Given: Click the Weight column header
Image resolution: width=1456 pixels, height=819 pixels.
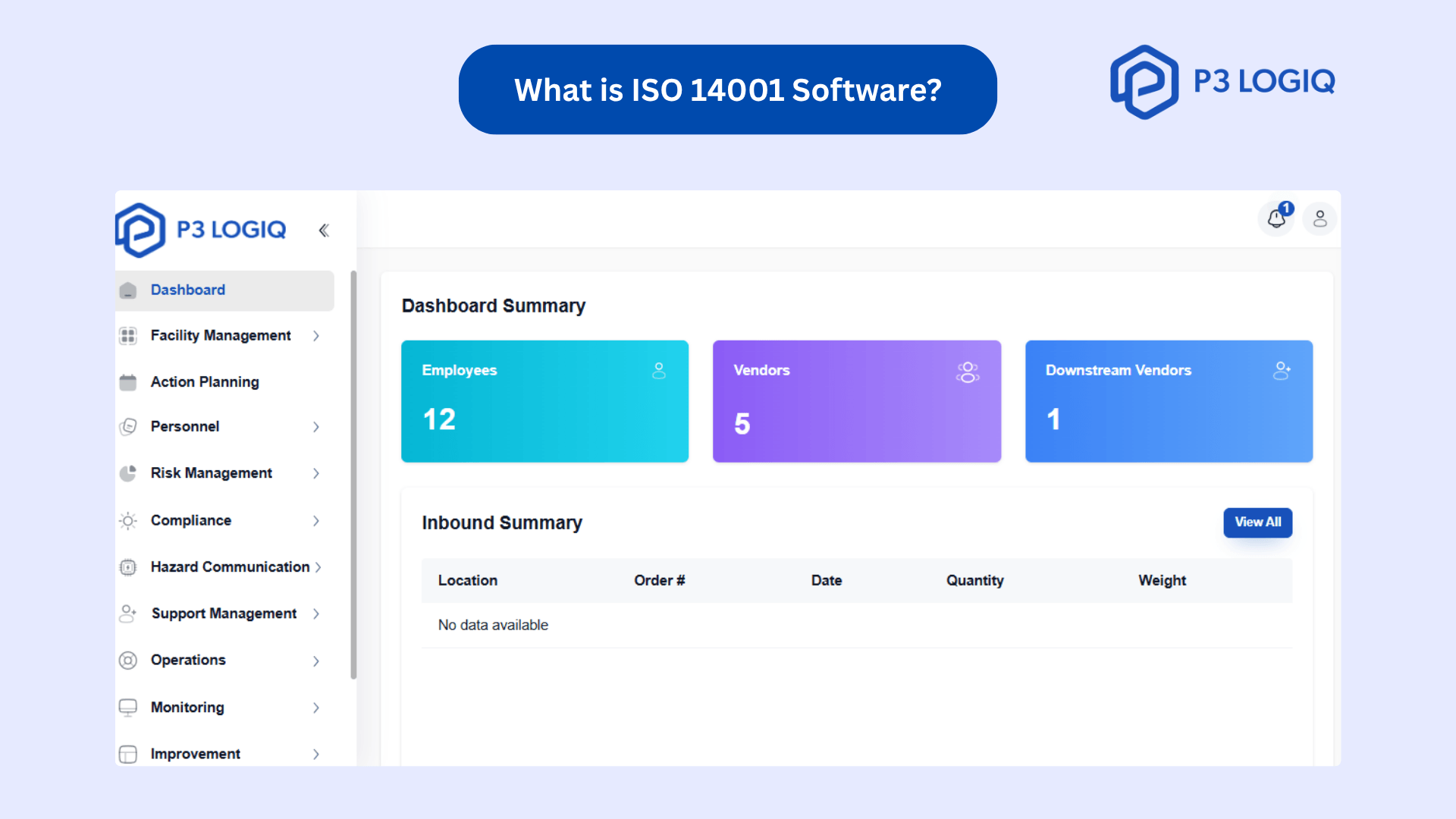Looking at the screenshot, I should point(1162,581).
